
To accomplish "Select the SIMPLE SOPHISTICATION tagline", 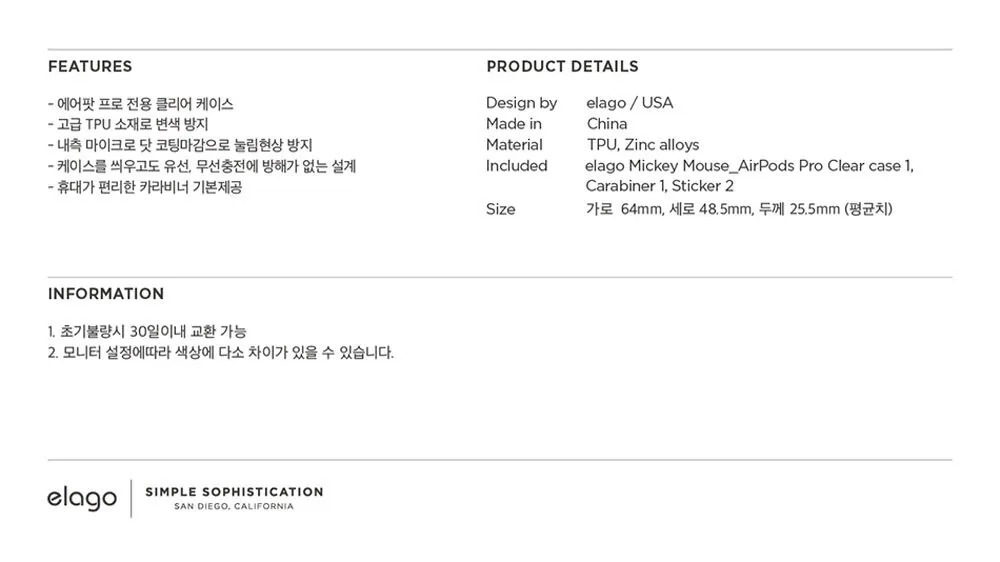I will [234, 492].
